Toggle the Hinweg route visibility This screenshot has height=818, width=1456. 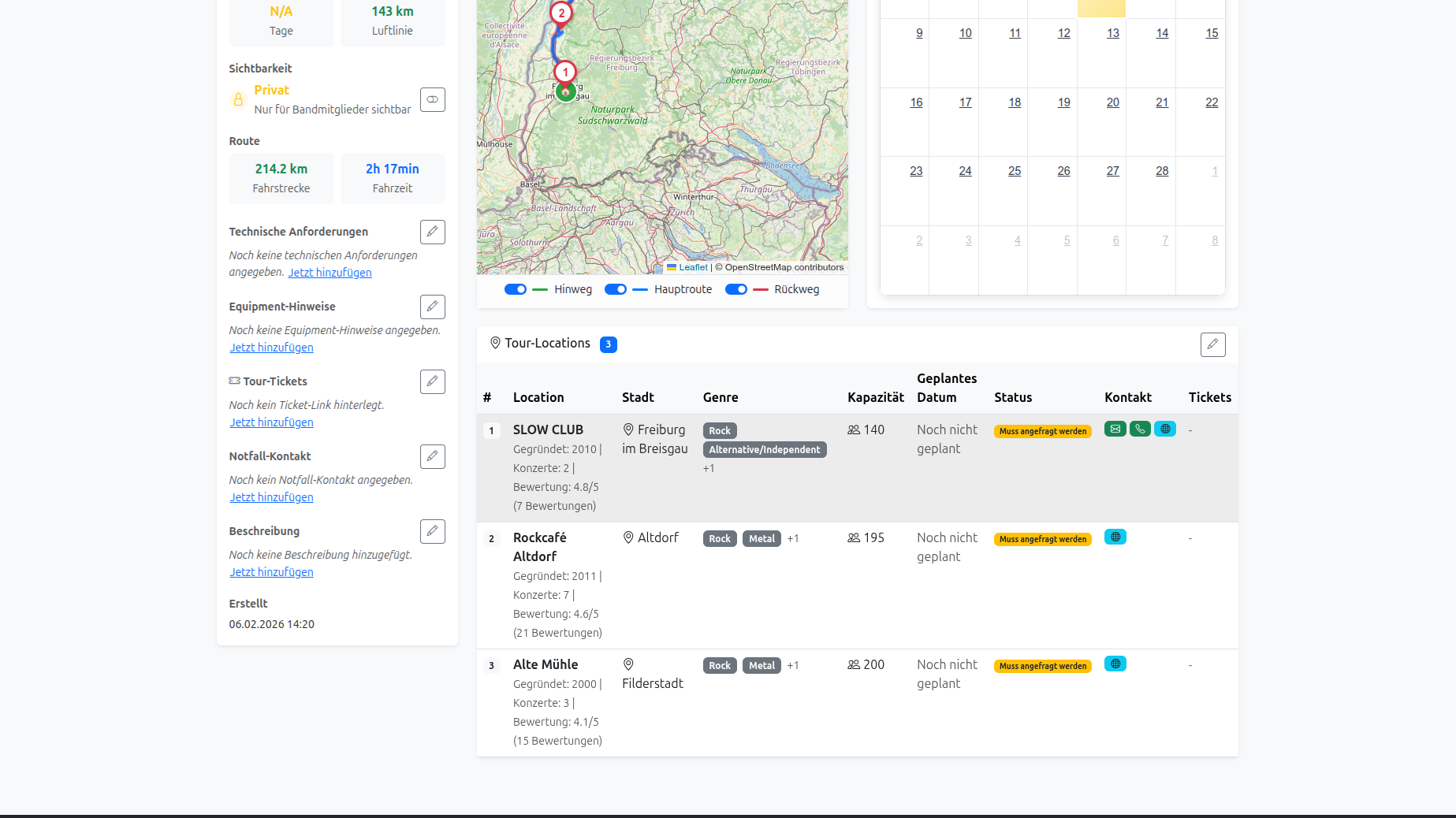tap(515, 289)
